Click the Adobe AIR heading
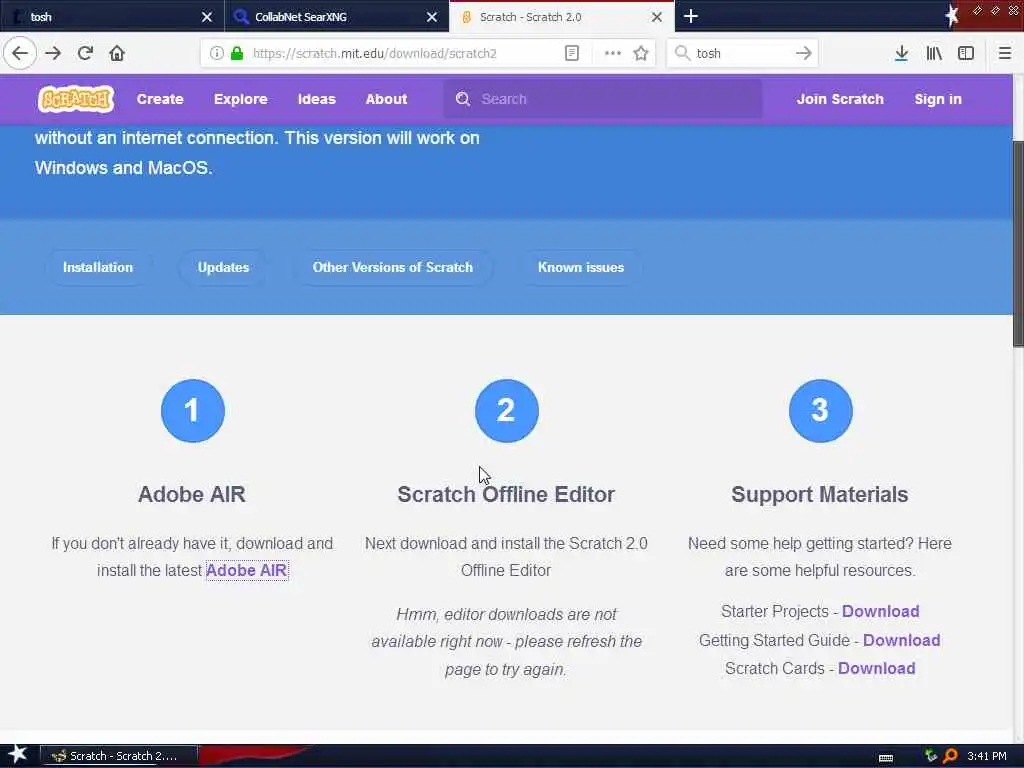The width and height of the screenshot is (1024, 768). (192, 494)
